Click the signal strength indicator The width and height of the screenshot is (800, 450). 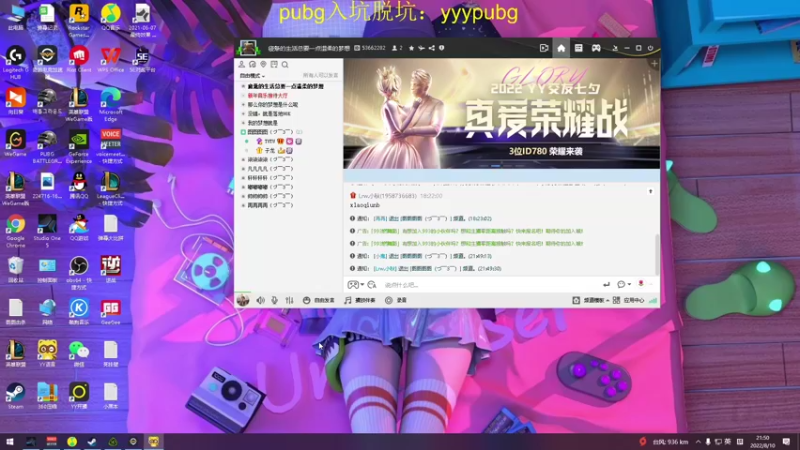[x=653, y=301]
